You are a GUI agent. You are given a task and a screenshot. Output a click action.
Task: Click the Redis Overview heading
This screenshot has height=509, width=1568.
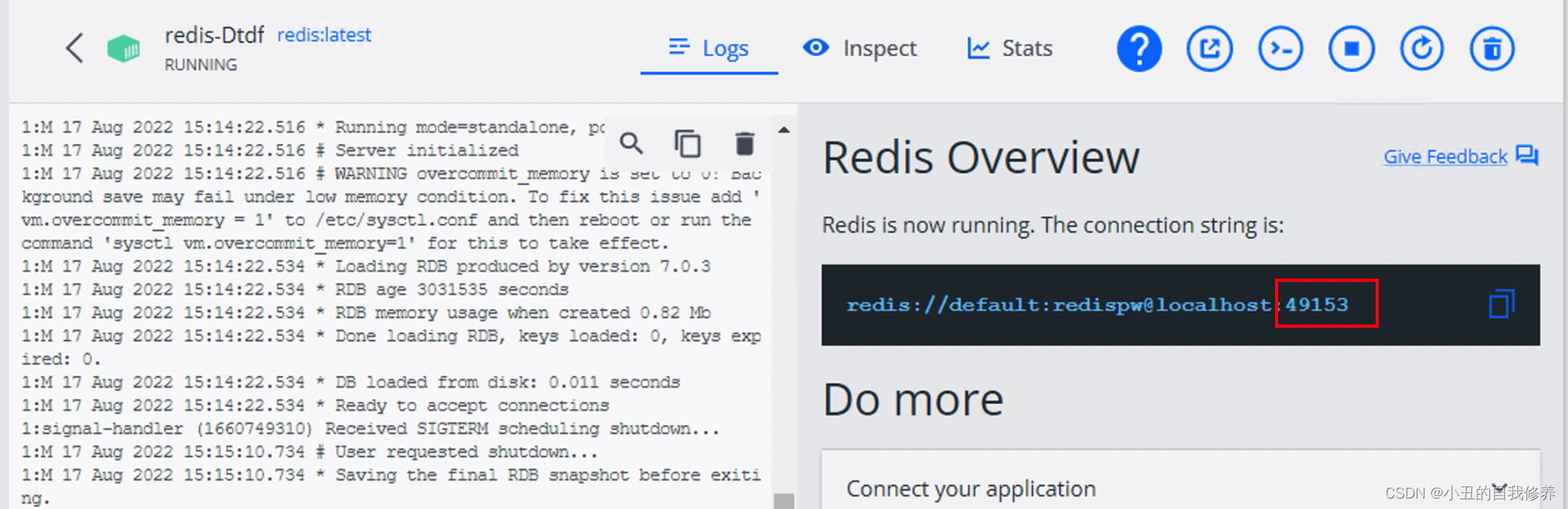click(981, 158)
